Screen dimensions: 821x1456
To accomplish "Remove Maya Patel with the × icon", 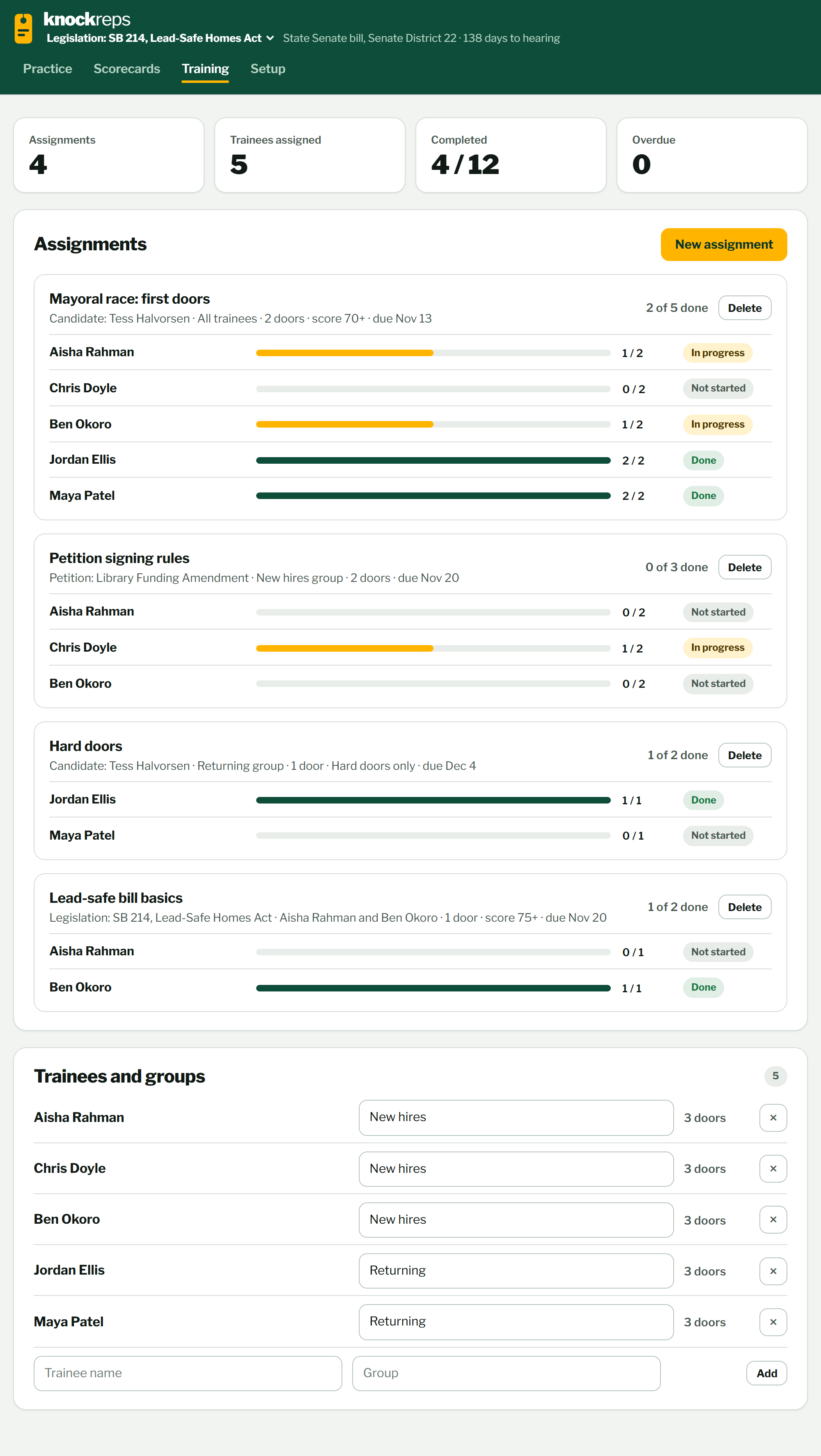I will 773,1322.
